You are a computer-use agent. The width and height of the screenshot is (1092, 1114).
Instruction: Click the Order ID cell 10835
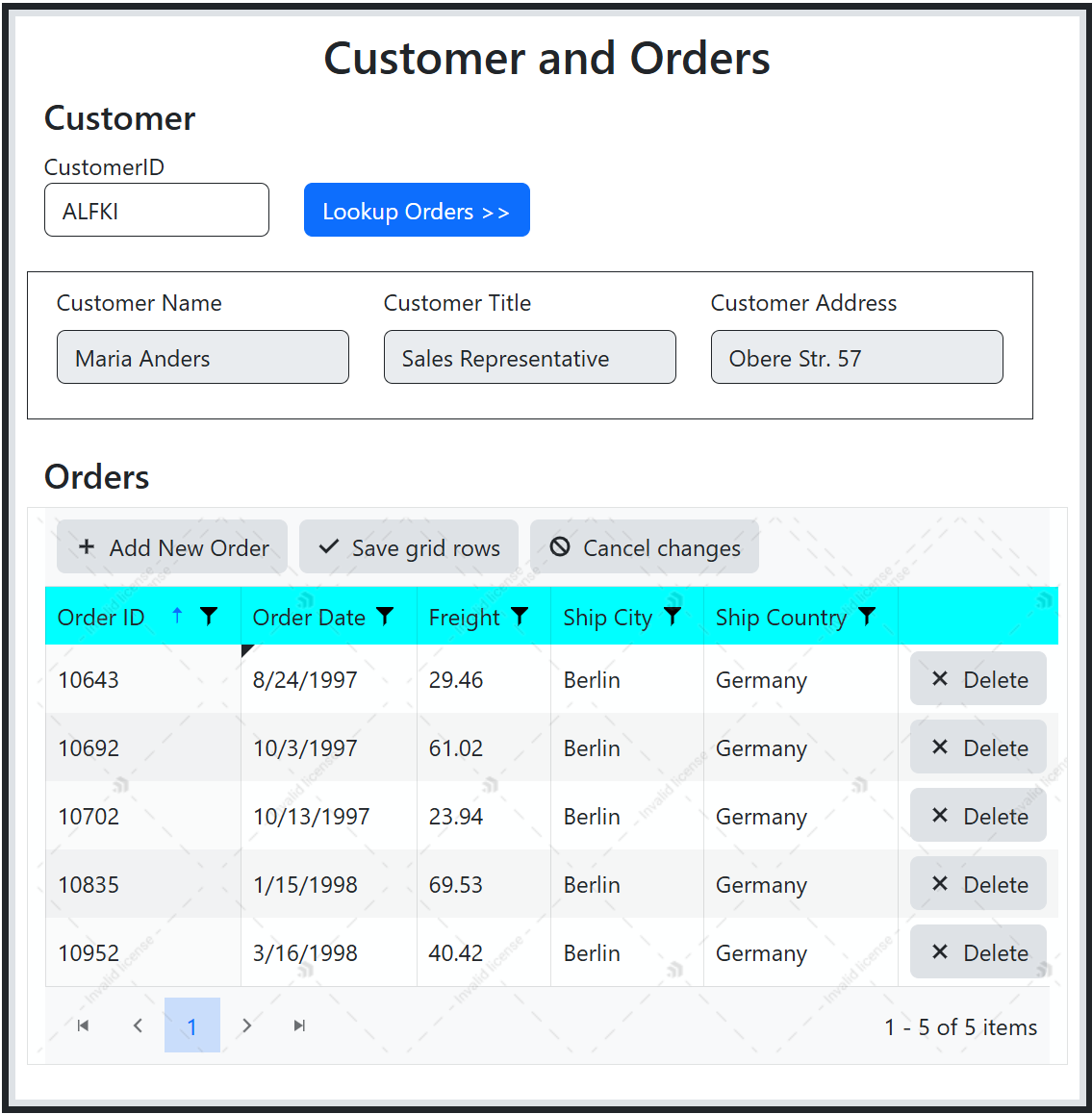click(142, 884)
